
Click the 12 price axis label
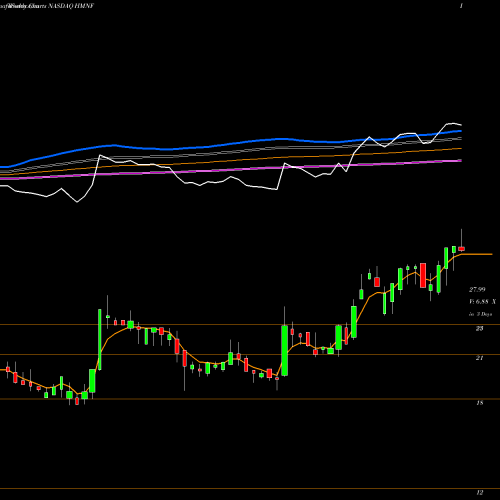(x=479, y=492)
